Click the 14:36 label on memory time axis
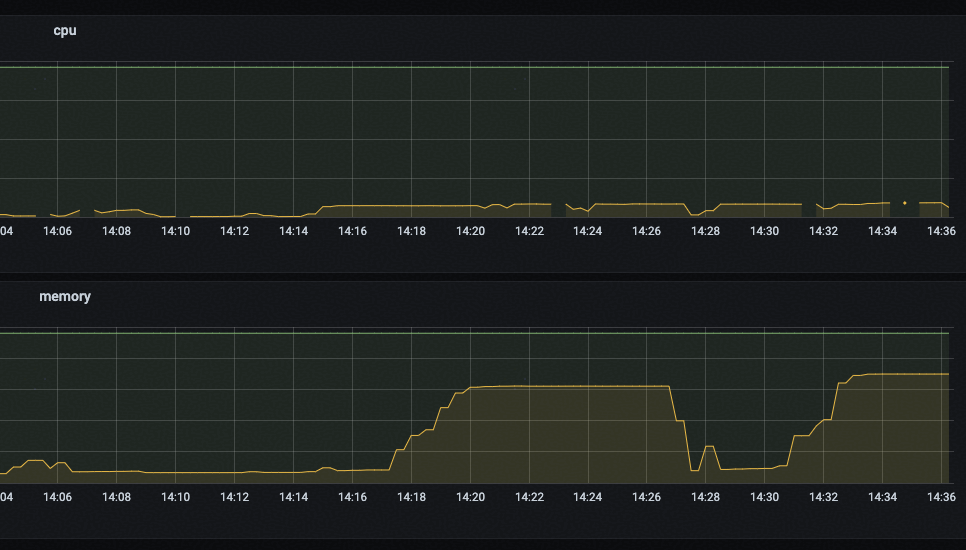This screenshot has height=550, width=966. click(x=942, y=497)
